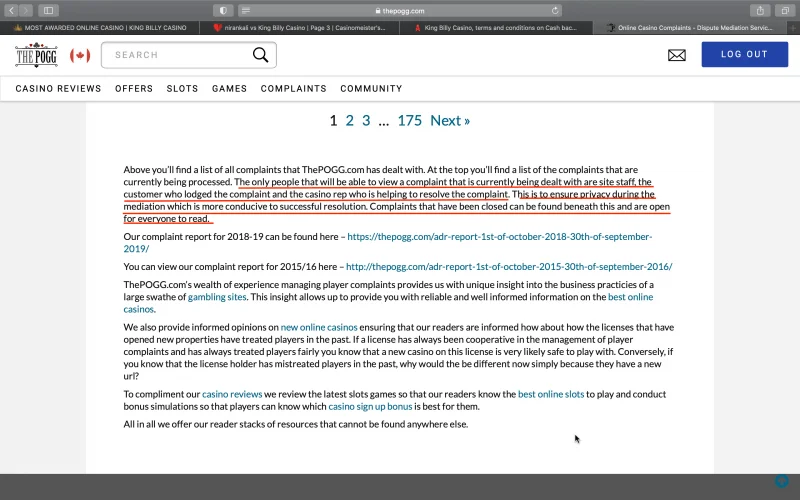Follow the casino sign up bonus link
This screenshot has height=500, width=800.
[x=370, y=407]
